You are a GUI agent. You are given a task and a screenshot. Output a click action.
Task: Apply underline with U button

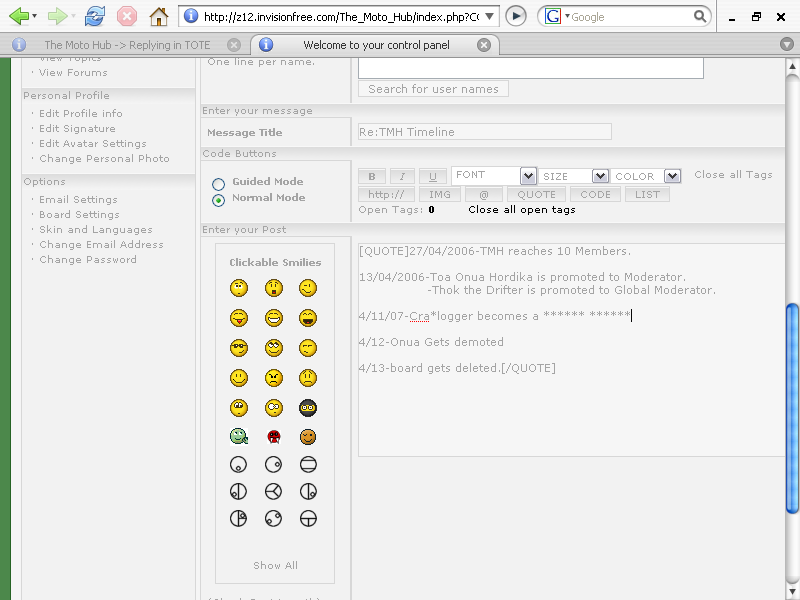tap(433, 177)
